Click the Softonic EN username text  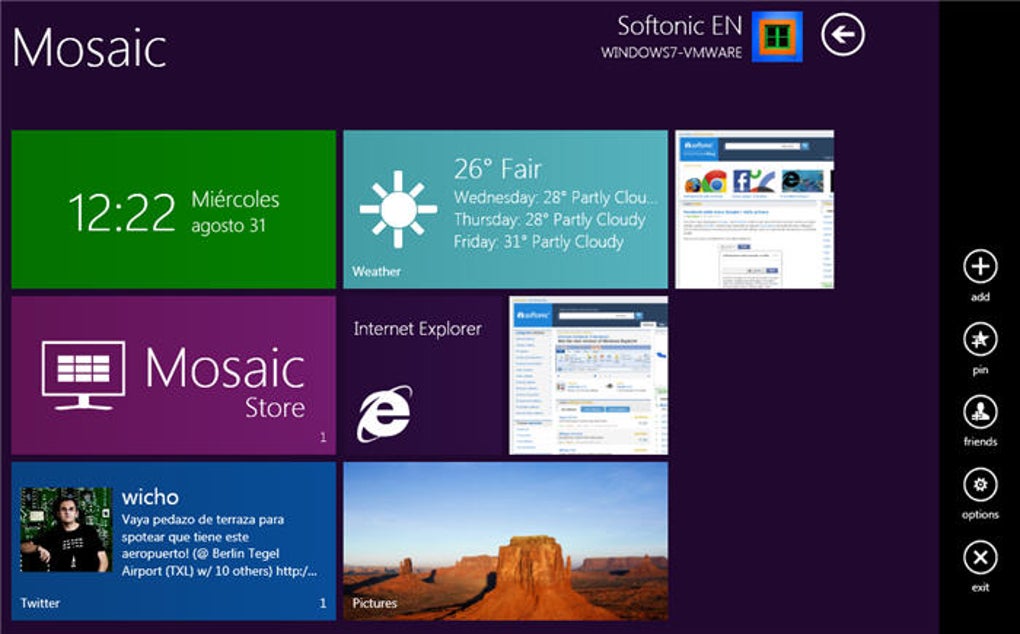tap(679, 25)
